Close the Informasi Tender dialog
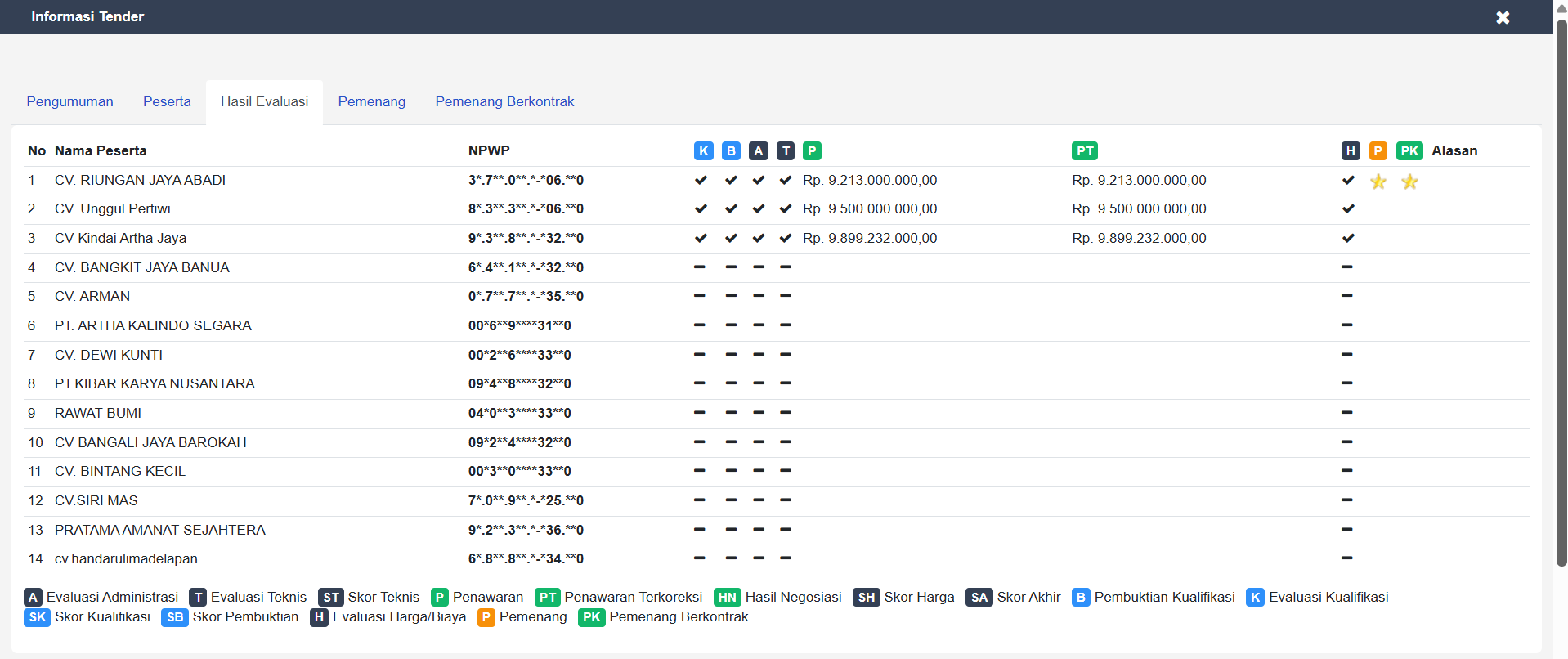 coord(1502,17)
